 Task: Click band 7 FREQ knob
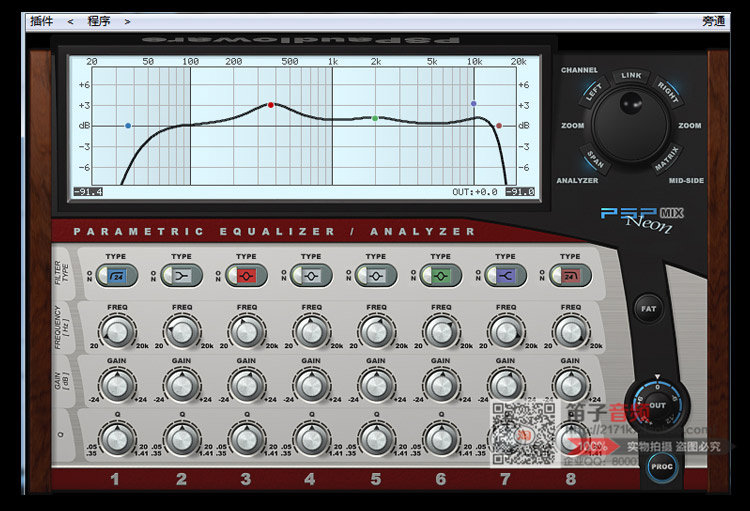506,332
